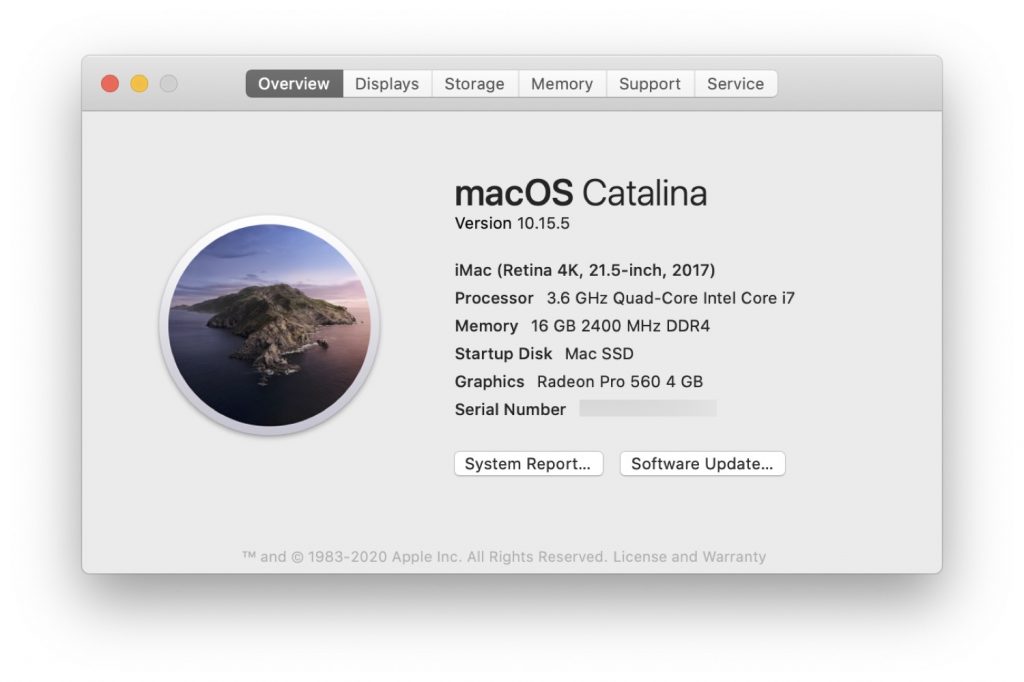Image resolution: width=1024 pixels, height=682 pixels.
Task: Open System Report
Action: 528,463
